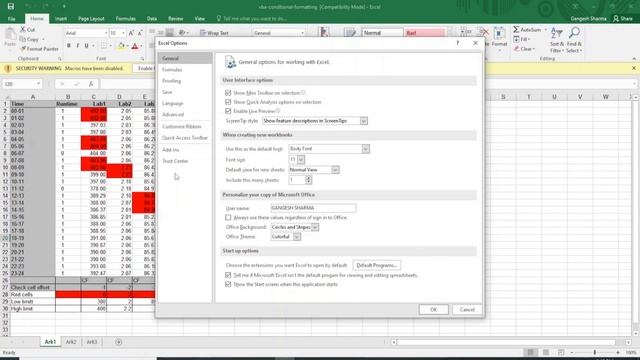Image resolution: width=640 pixels, height=360 pixels.
Task: Add a new sheet with plus icon
Action: 118,342
